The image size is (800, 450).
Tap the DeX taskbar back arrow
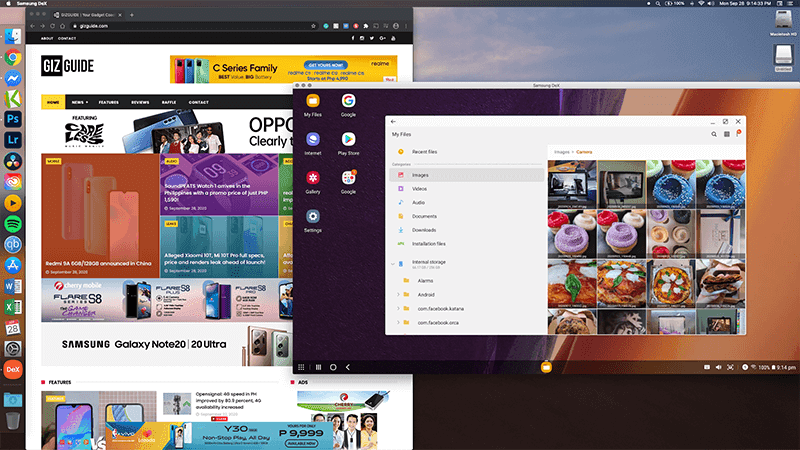(348, 367)
